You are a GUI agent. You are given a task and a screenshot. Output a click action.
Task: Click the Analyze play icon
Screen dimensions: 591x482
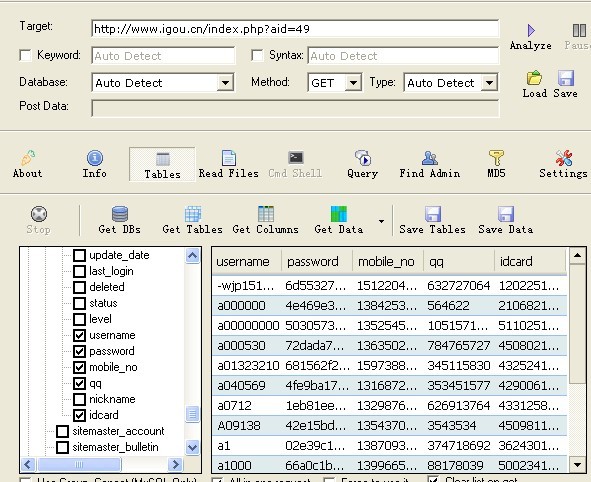pyautogui.click(x=531, y=31)
